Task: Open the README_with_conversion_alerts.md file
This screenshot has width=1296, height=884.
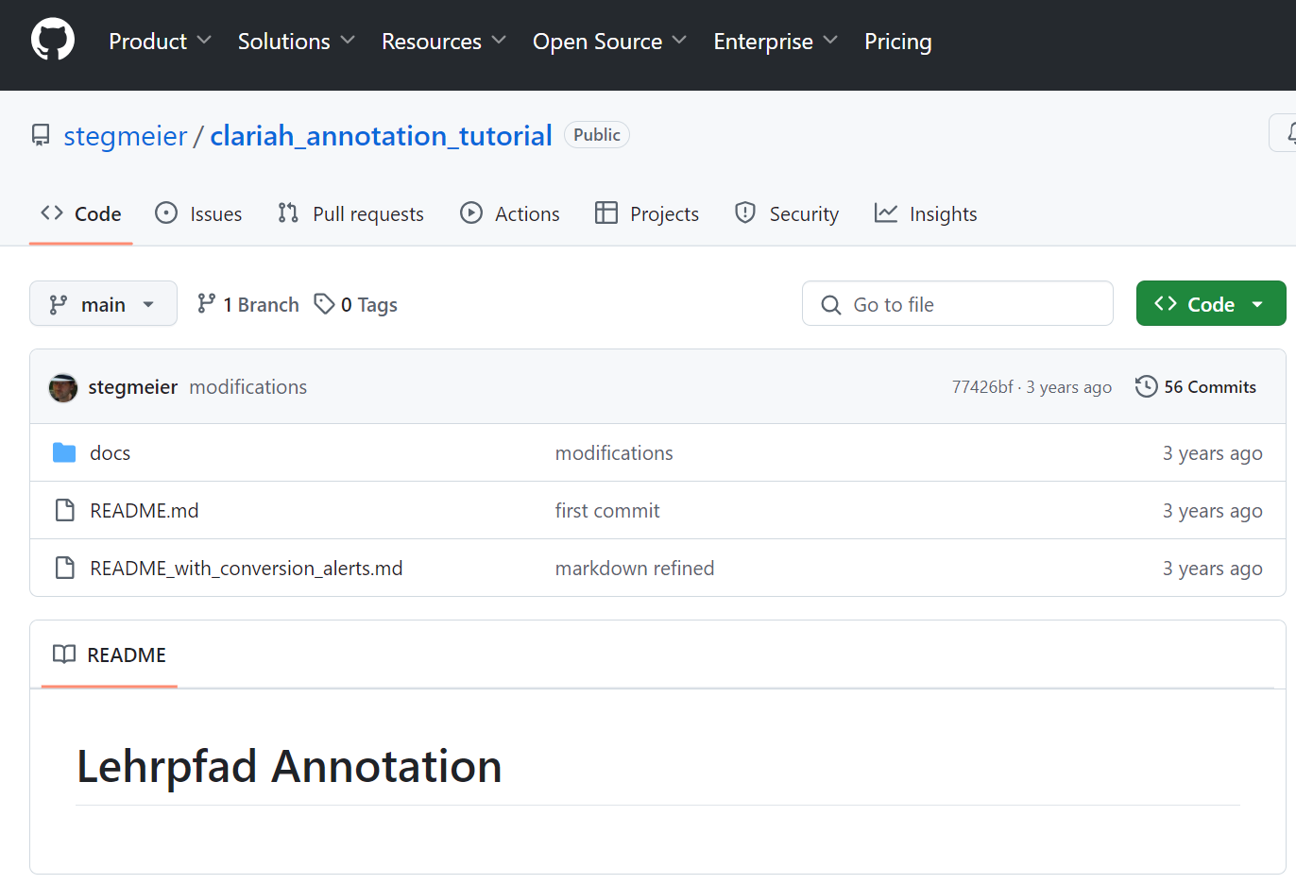Action: 246,568
